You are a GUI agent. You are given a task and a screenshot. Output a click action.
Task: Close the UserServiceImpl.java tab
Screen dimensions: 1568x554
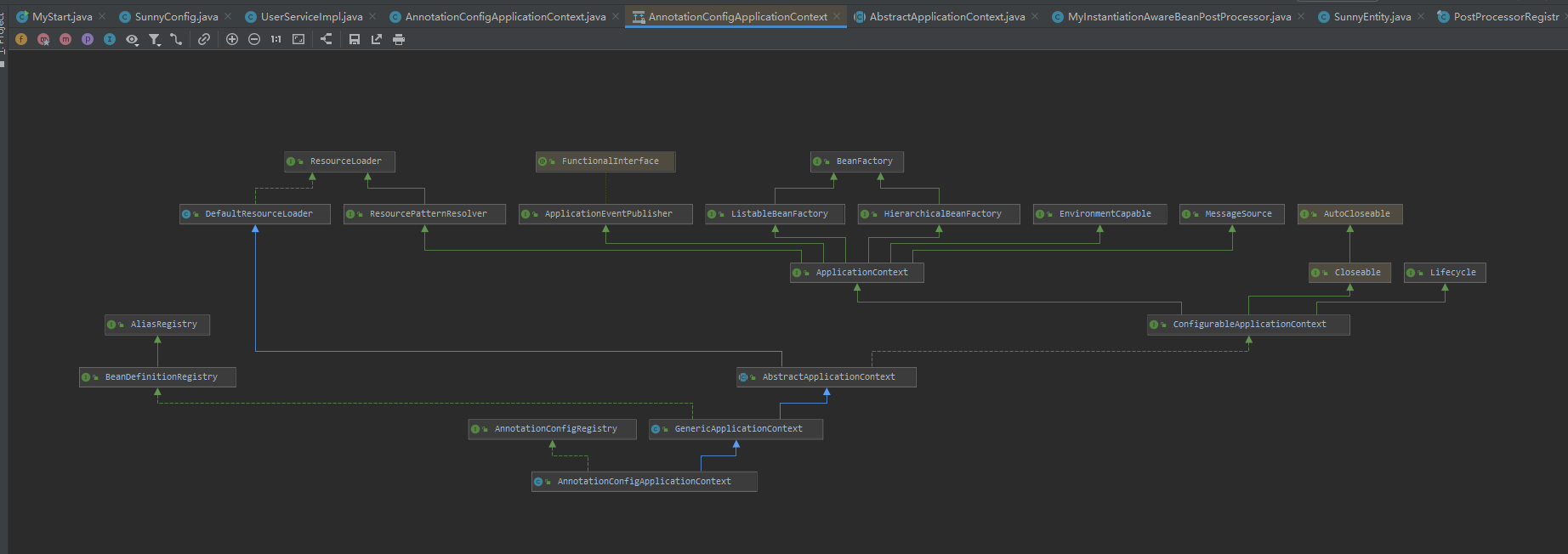coord(372,16)
